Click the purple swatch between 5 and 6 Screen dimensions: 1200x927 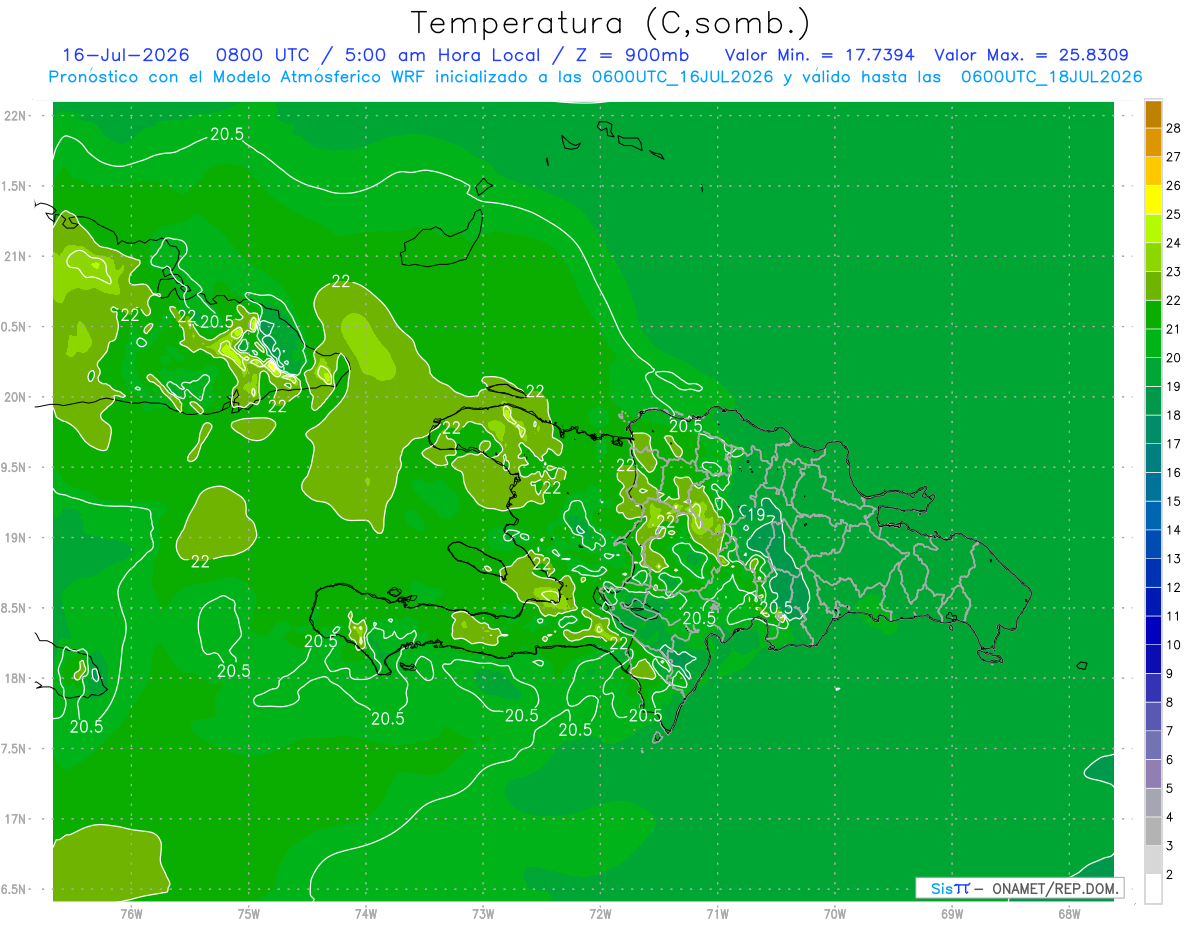1153,774
